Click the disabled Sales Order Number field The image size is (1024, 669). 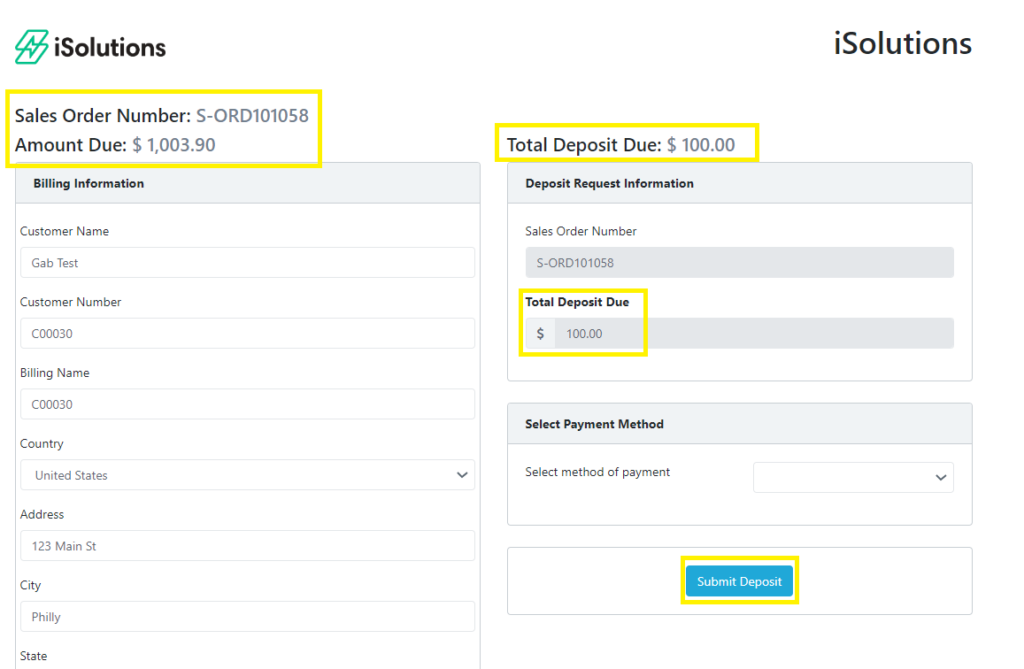pyautogui.click(x=739, y=263)
